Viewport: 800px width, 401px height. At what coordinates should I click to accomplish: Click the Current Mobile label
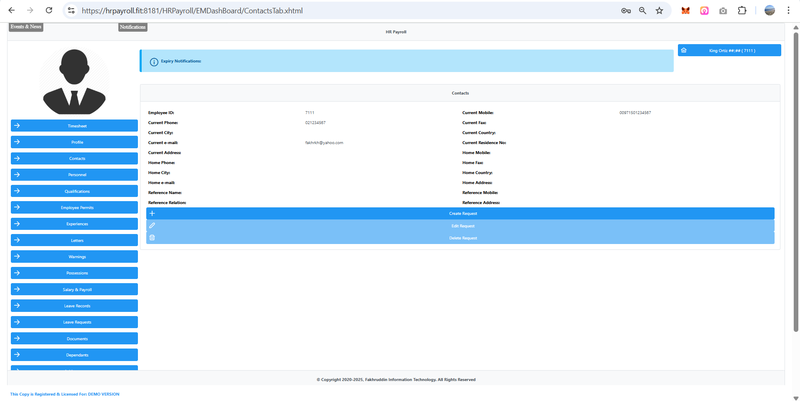pos(478,112)
